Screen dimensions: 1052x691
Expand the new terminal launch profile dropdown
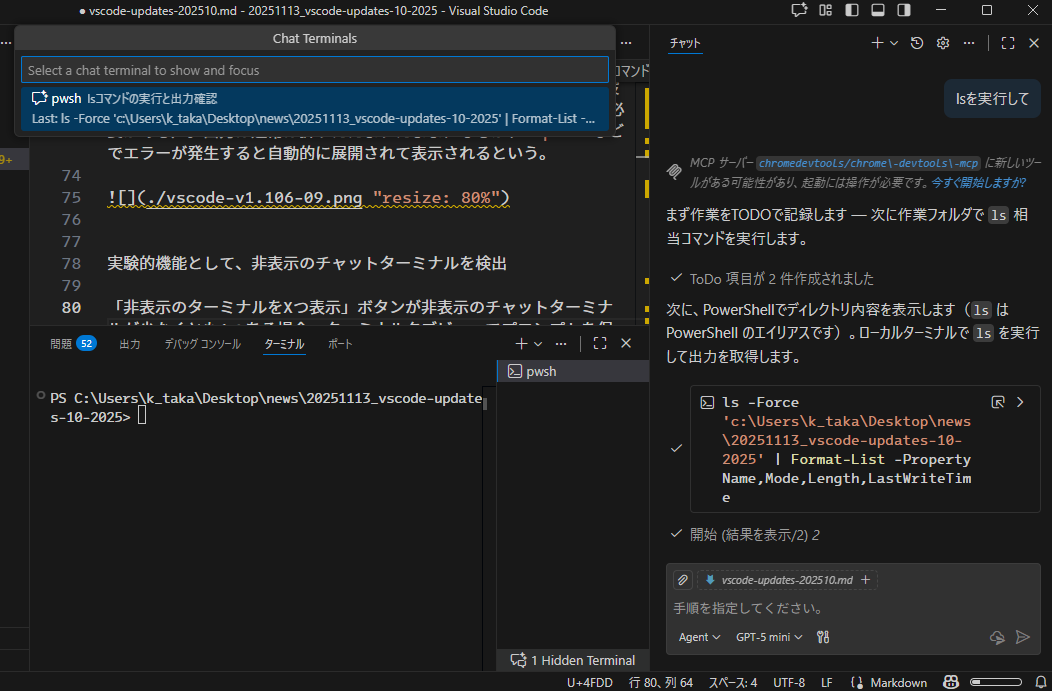(539, 344)
